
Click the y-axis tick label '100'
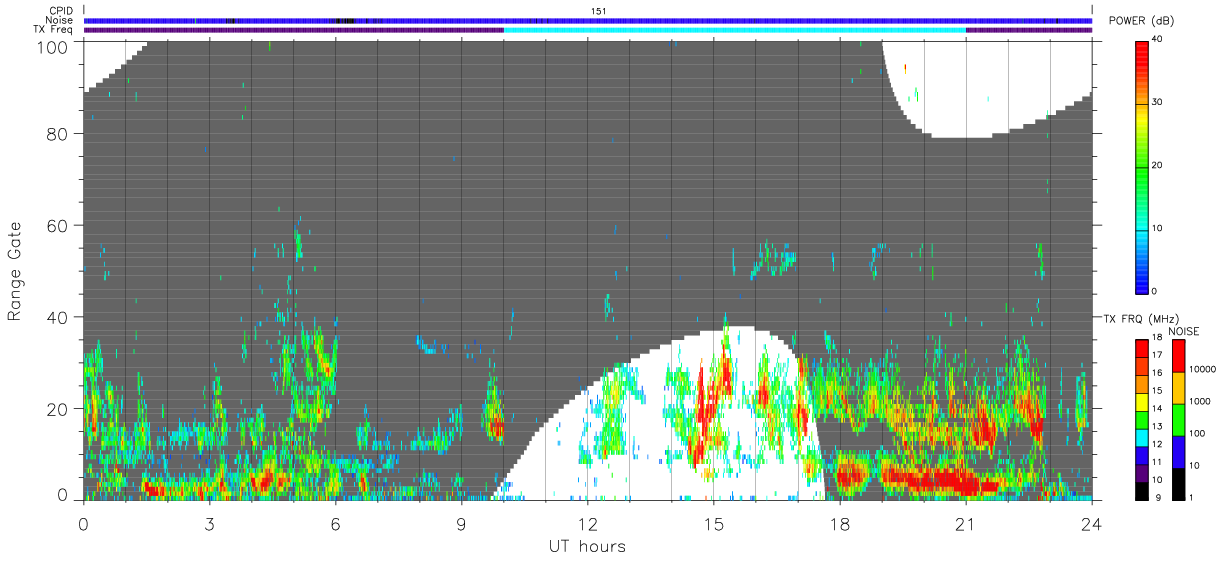[52, 46]
